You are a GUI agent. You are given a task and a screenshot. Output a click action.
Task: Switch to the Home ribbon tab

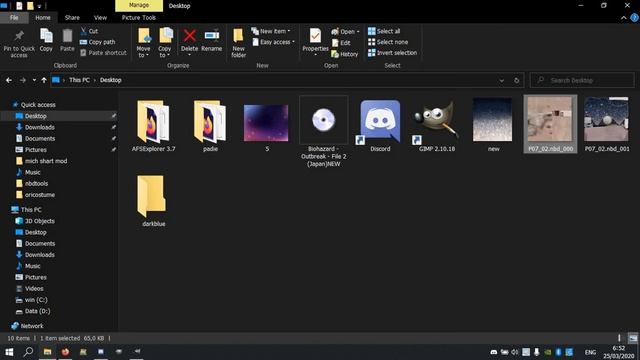pos(43,18)
